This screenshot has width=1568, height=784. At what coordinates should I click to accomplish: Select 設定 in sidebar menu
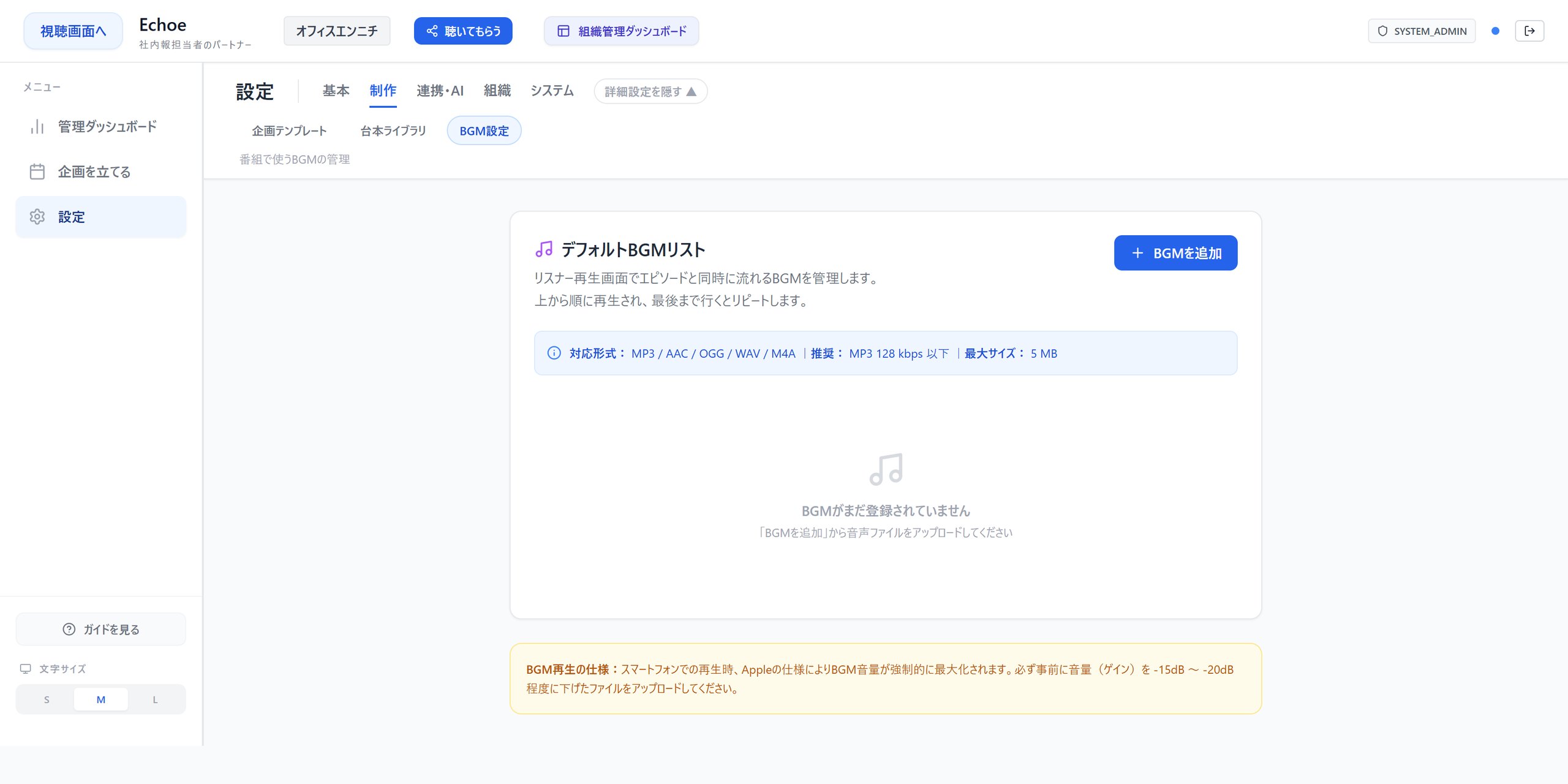tap(101, 217)
